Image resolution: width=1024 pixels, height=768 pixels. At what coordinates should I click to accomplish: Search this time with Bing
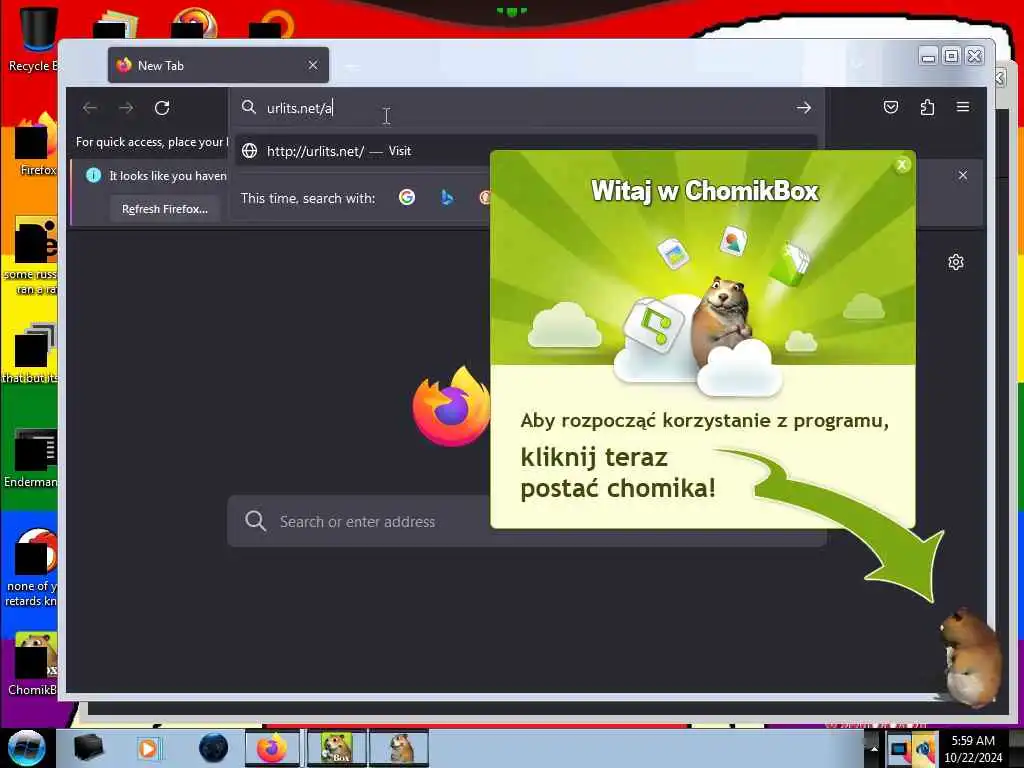[x=447, y=197]
